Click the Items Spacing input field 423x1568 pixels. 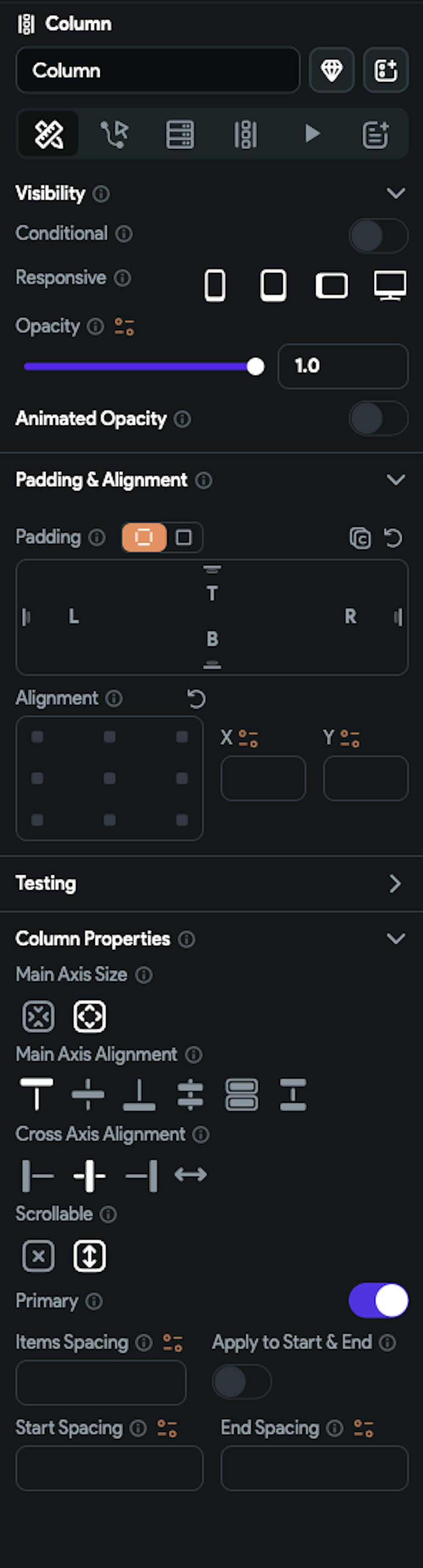(x=101, y=1382)
